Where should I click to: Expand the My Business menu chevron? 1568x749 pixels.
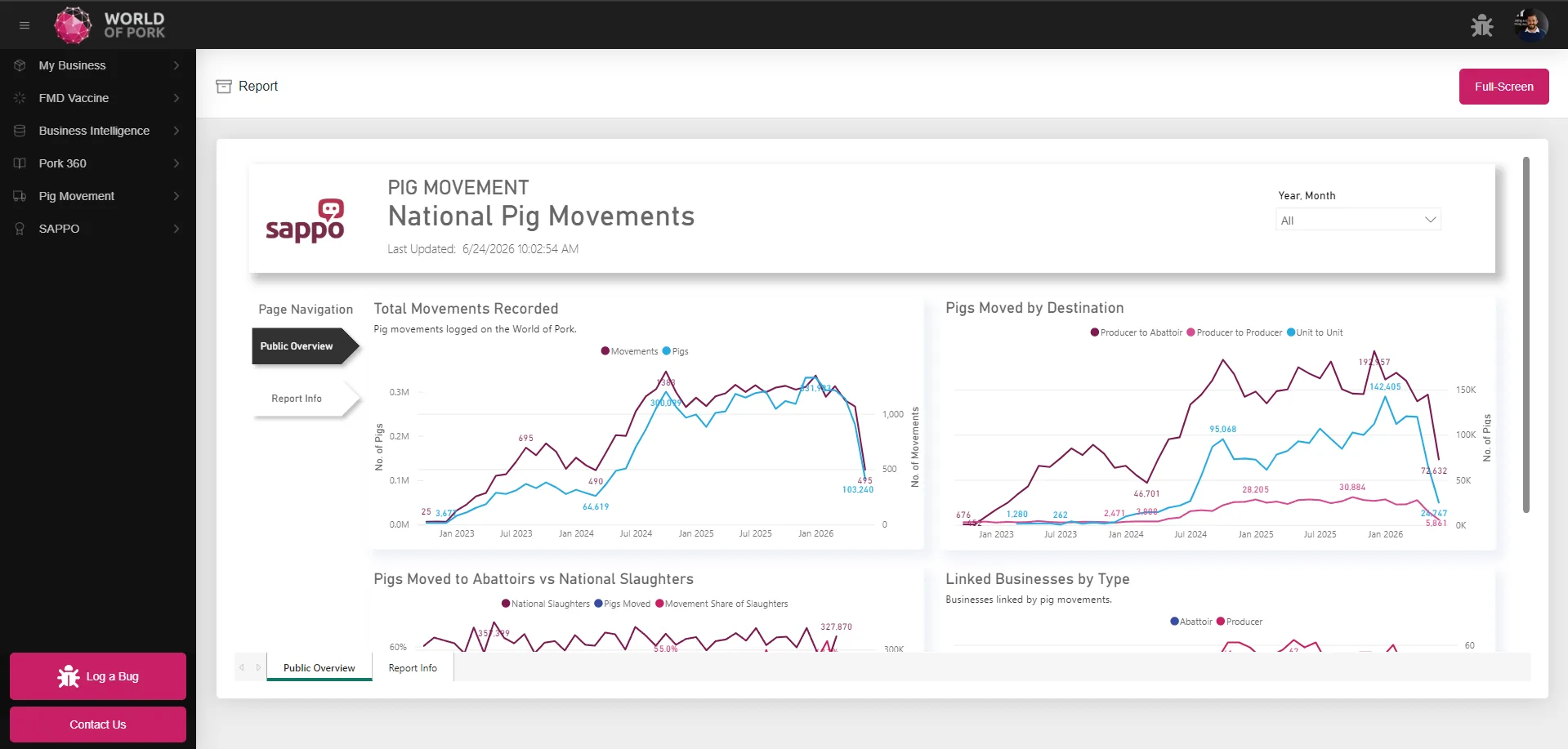pos(176,65)
